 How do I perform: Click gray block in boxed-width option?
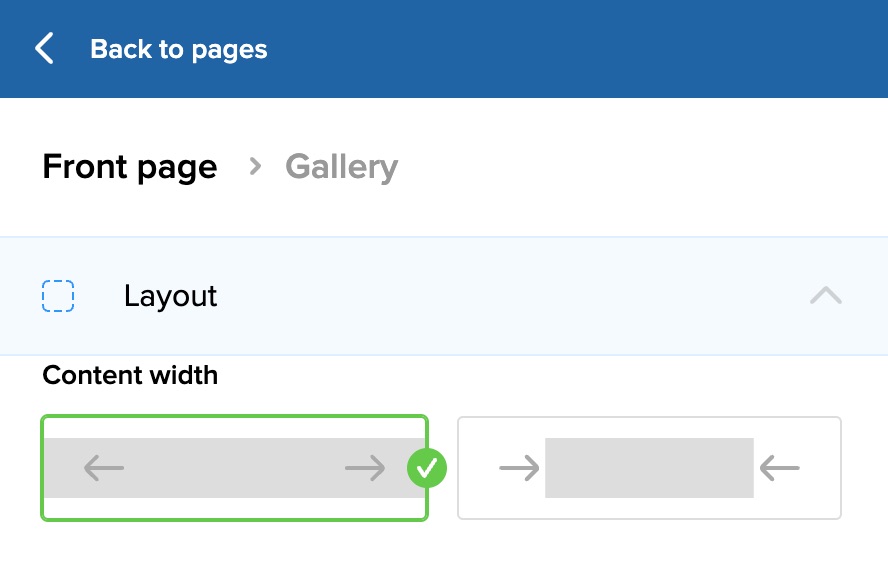(649, 467)
